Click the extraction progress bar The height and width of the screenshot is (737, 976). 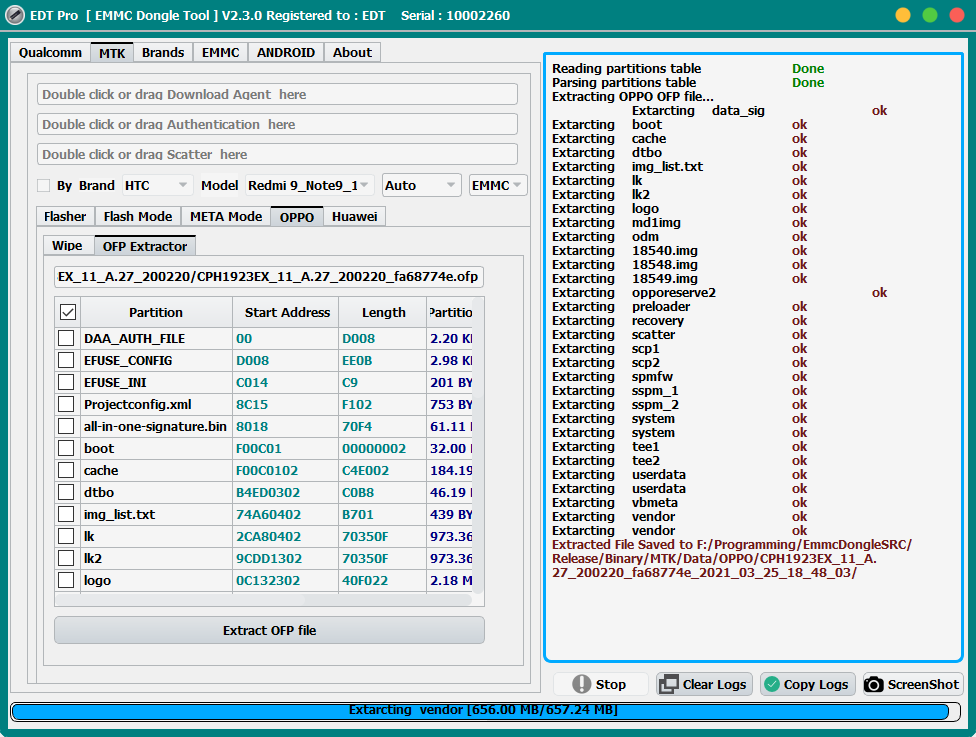click(484, 711)
